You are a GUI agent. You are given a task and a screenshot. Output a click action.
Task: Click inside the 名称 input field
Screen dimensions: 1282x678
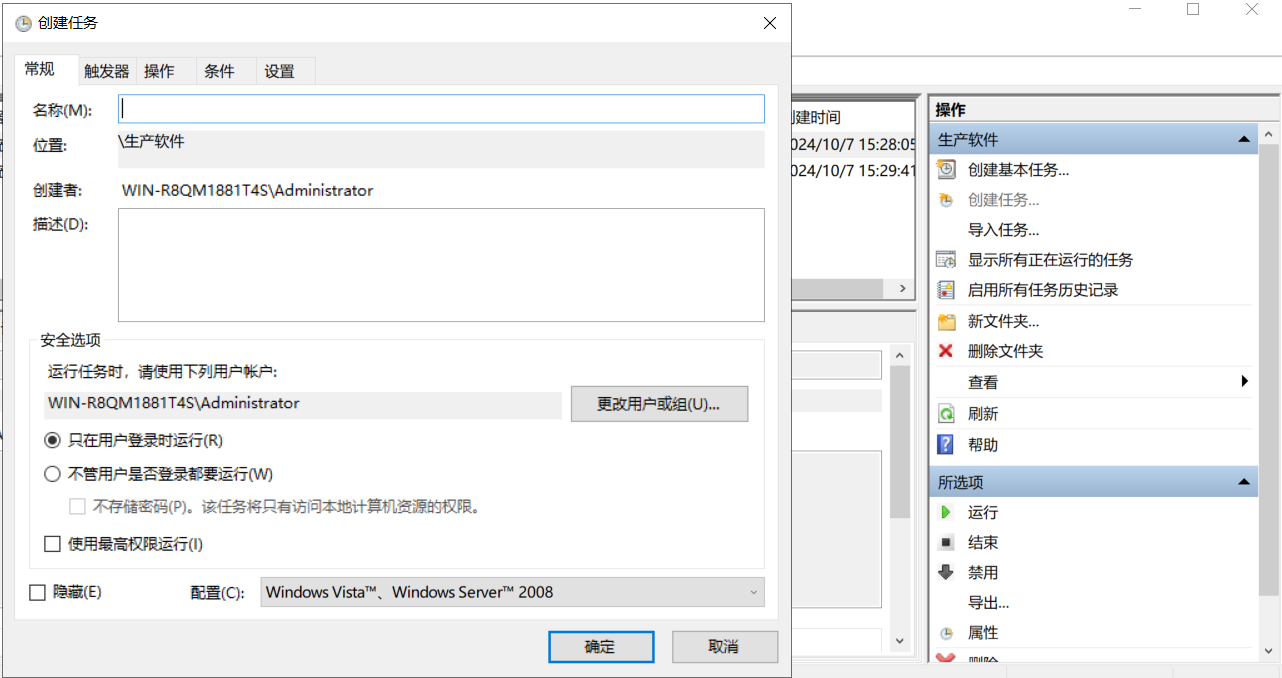point(441,109)
